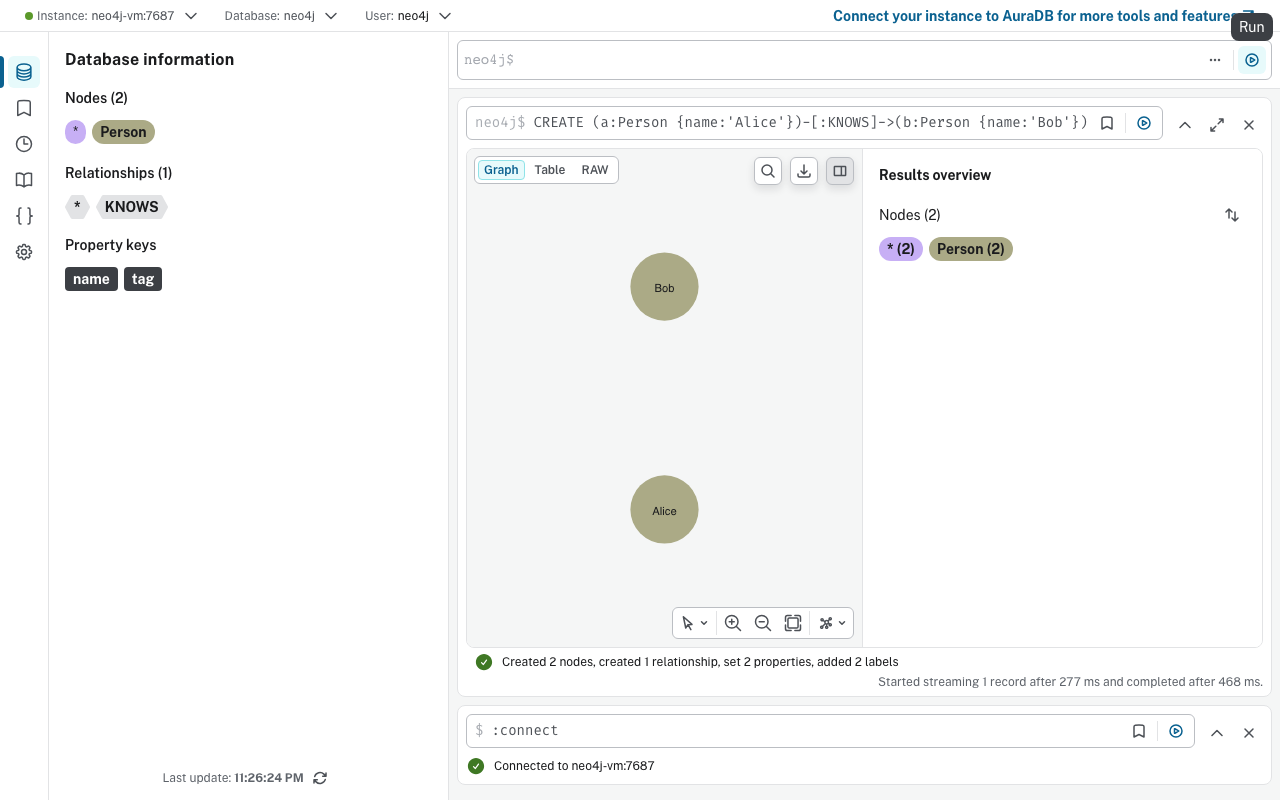This screenshot has width=1280, height=800.
Task: Select the 'Created 2 nodes' status message
Action: coord(700,662)
